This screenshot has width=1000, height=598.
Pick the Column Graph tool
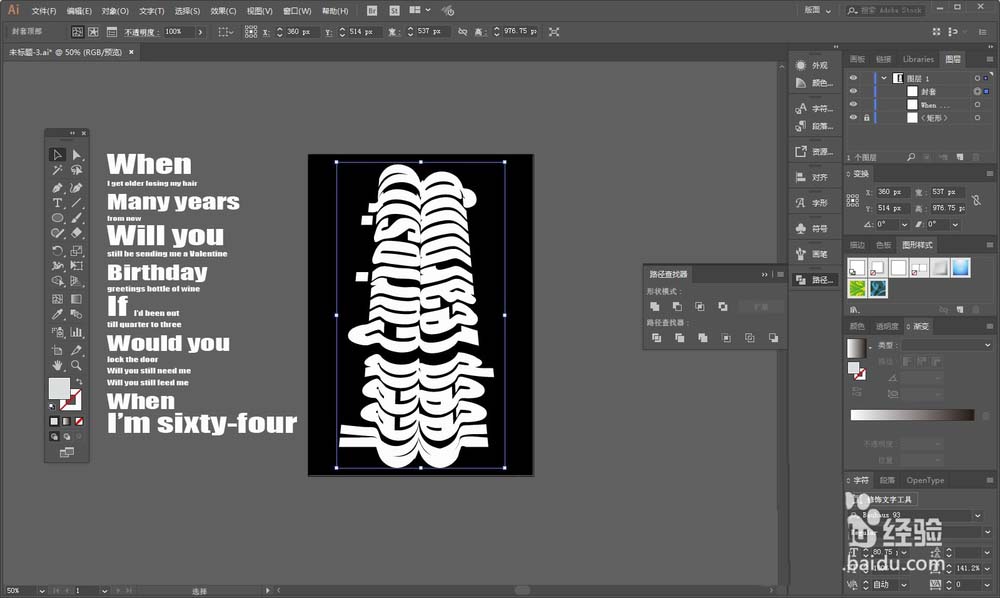[77, 332]
